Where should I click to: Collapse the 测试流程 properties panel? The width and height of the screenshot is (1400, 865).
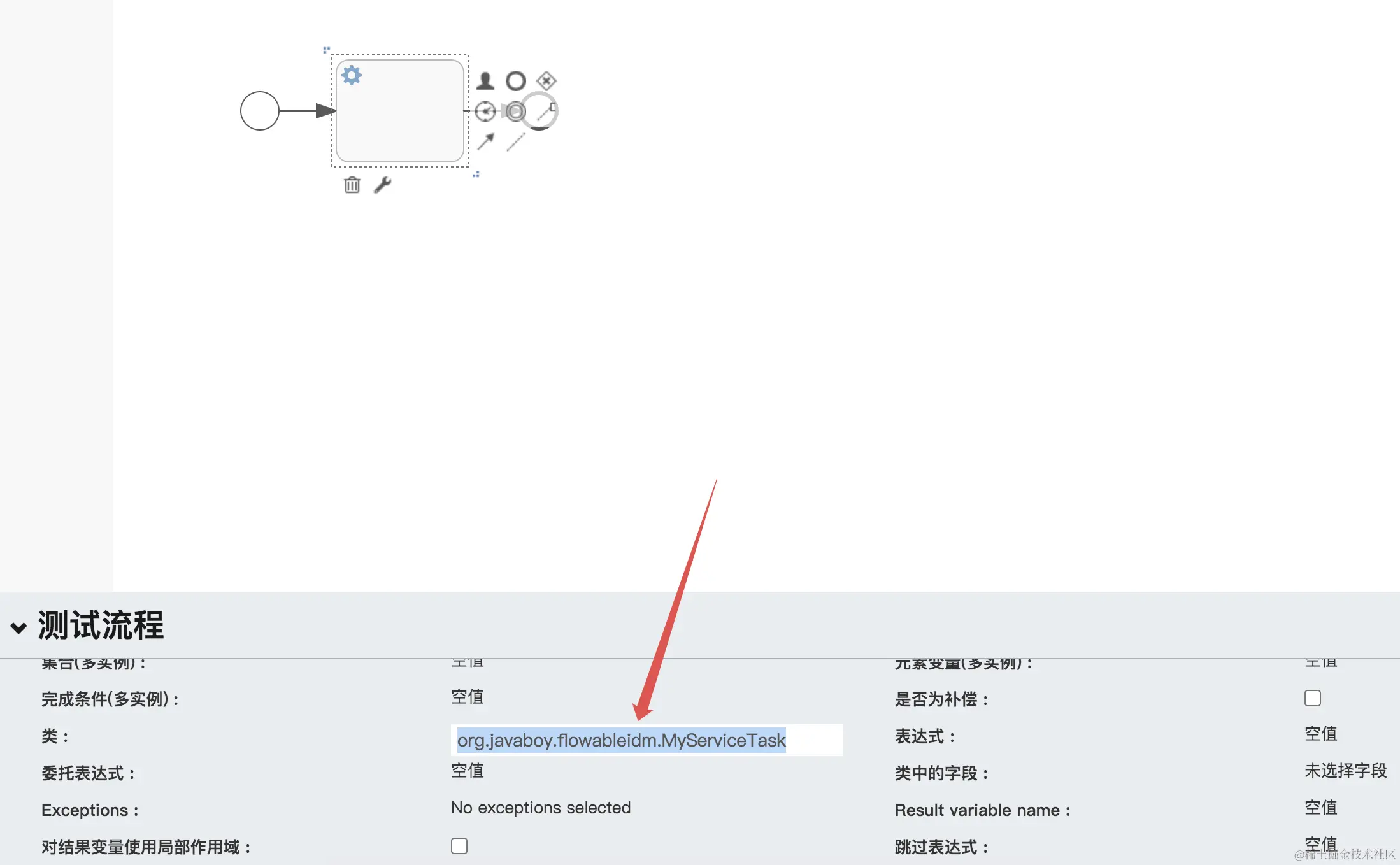click(x=19, y=627)
